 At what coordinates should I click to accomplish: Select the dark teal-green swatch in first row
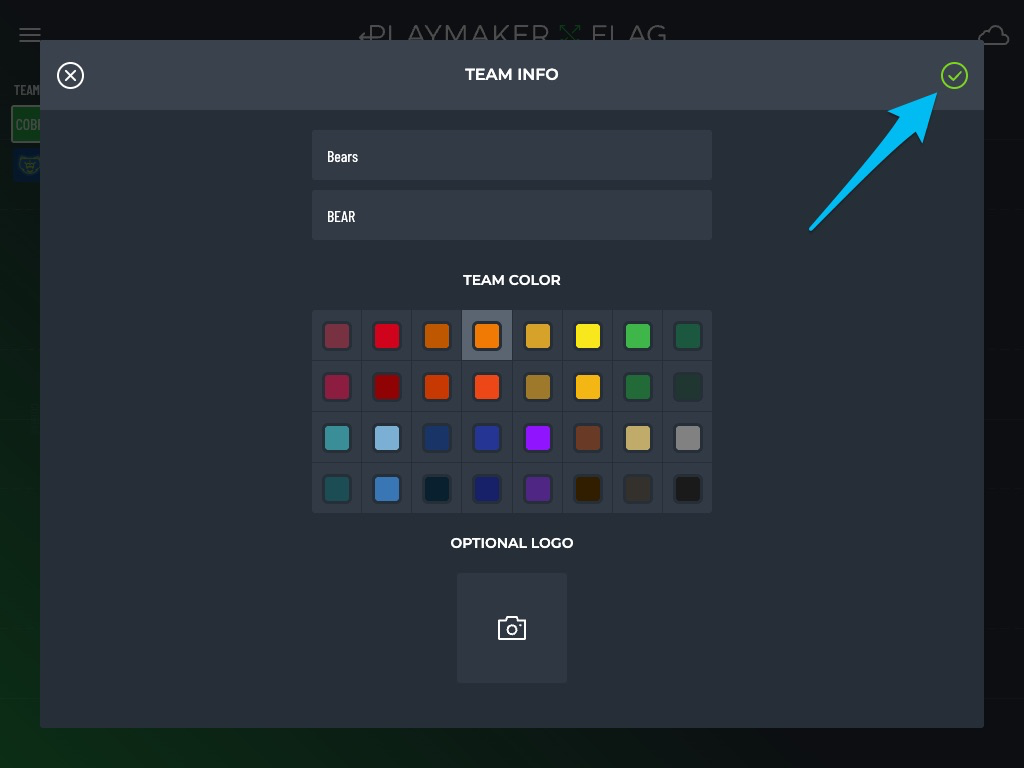[x=688, y=336]
